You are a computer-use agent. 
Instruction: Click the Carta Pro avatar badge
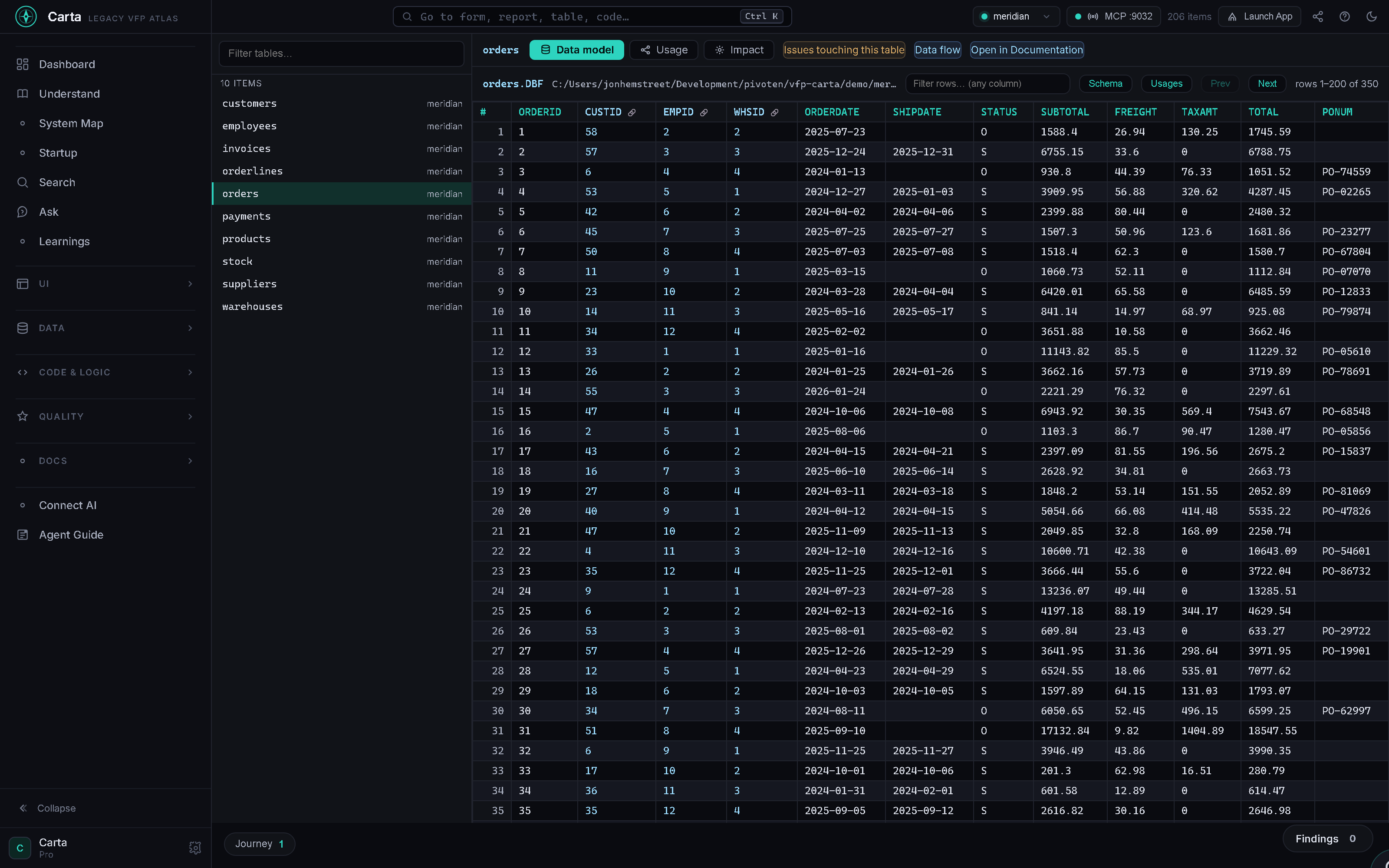[x=20, y=847]
